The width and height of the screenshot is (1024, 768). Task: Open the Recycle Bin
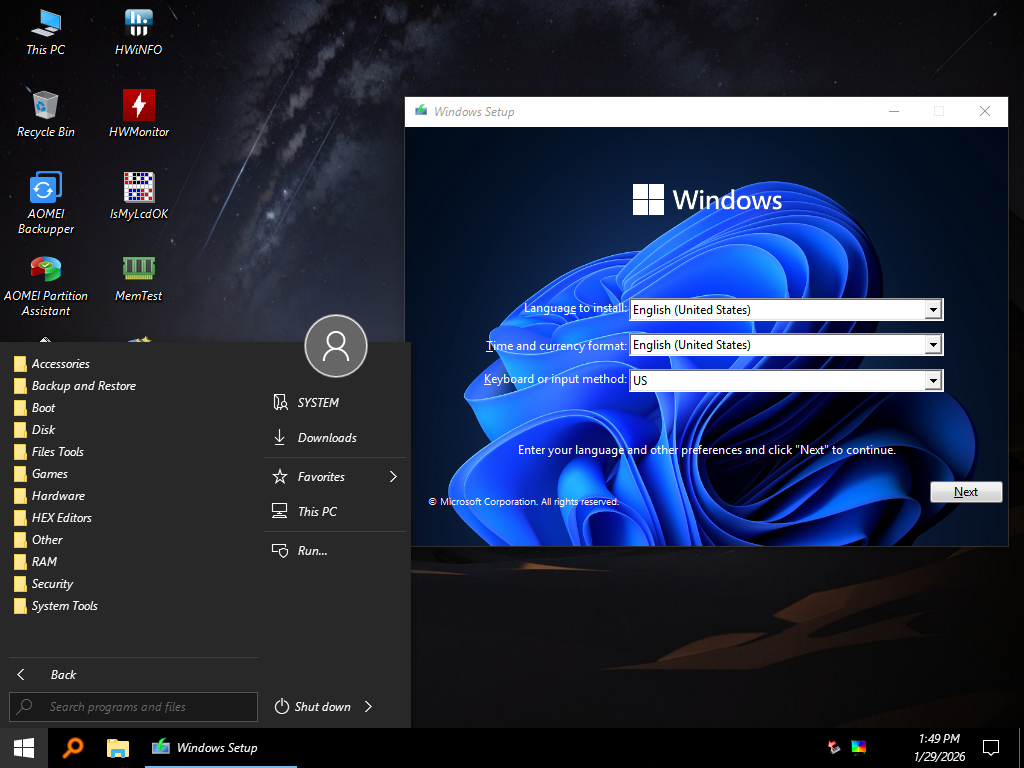click(x=45, y=105)
